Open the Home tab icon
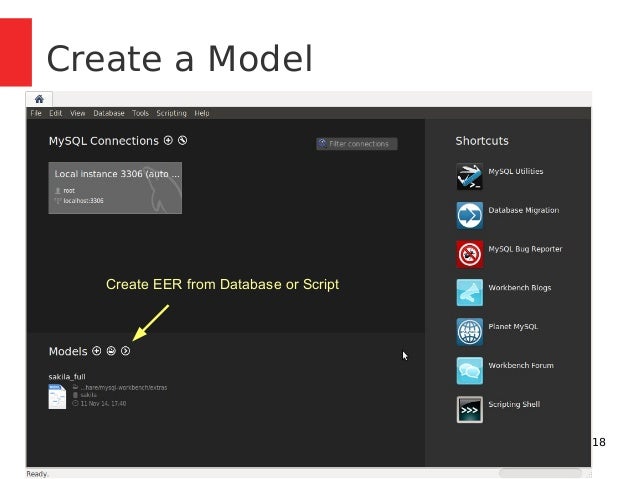 coord(39,99)
